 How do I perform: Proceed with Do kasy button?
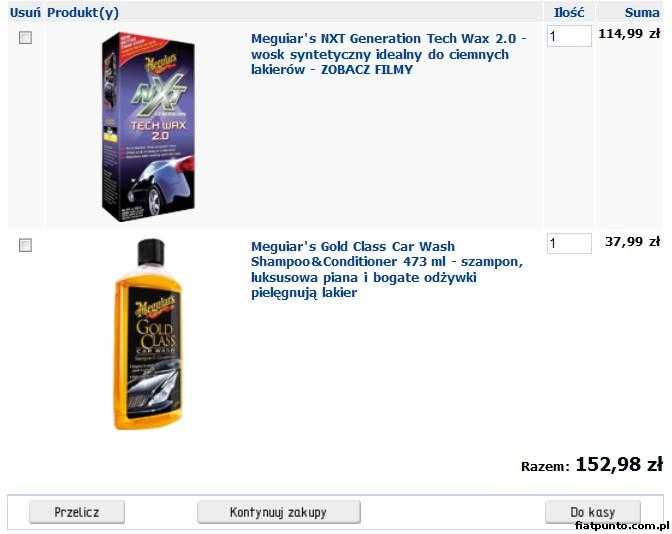tap(593, 512)
